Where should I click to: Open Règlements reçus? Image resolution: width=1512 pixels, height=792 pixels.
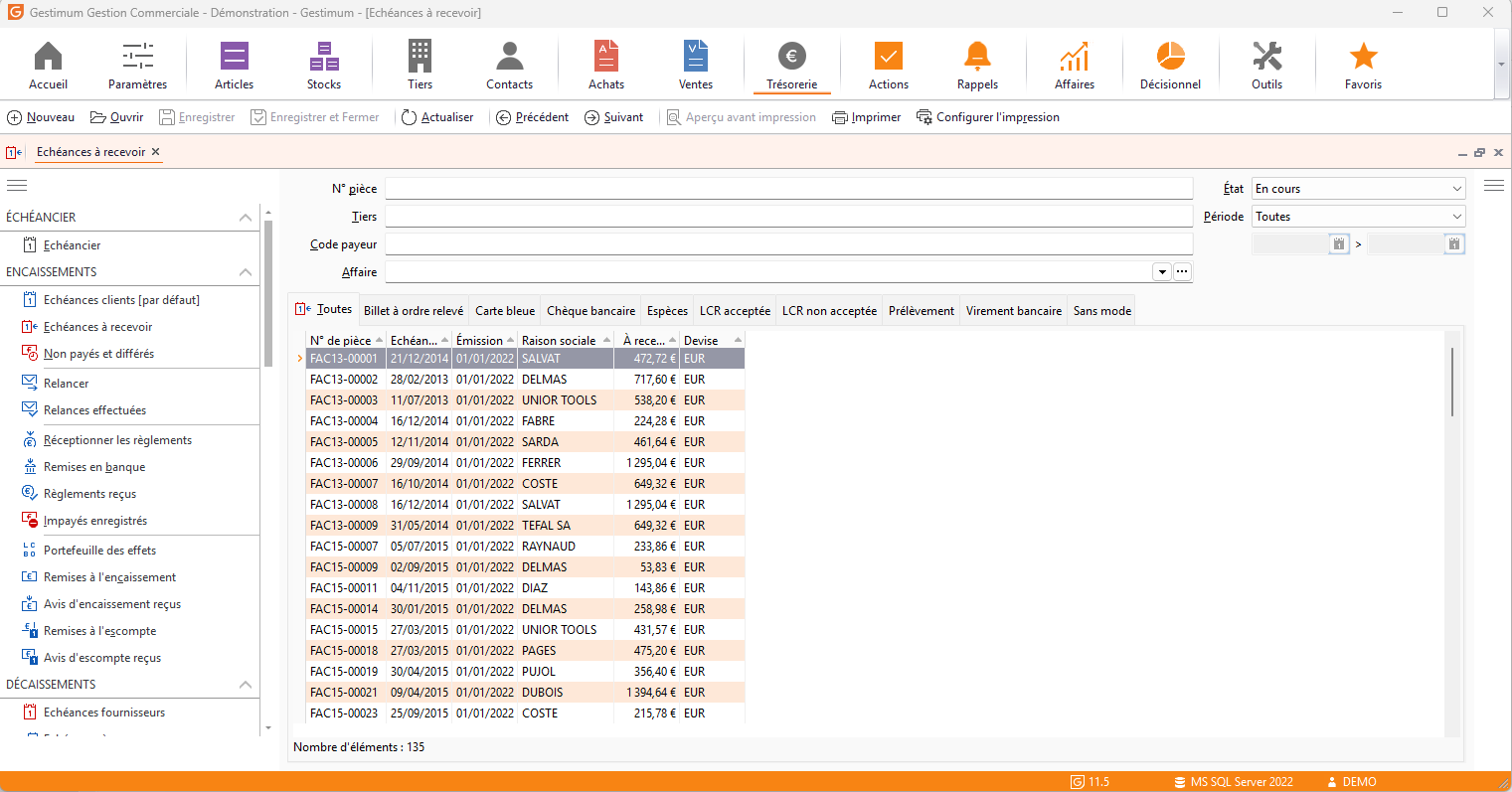point(89,494)
